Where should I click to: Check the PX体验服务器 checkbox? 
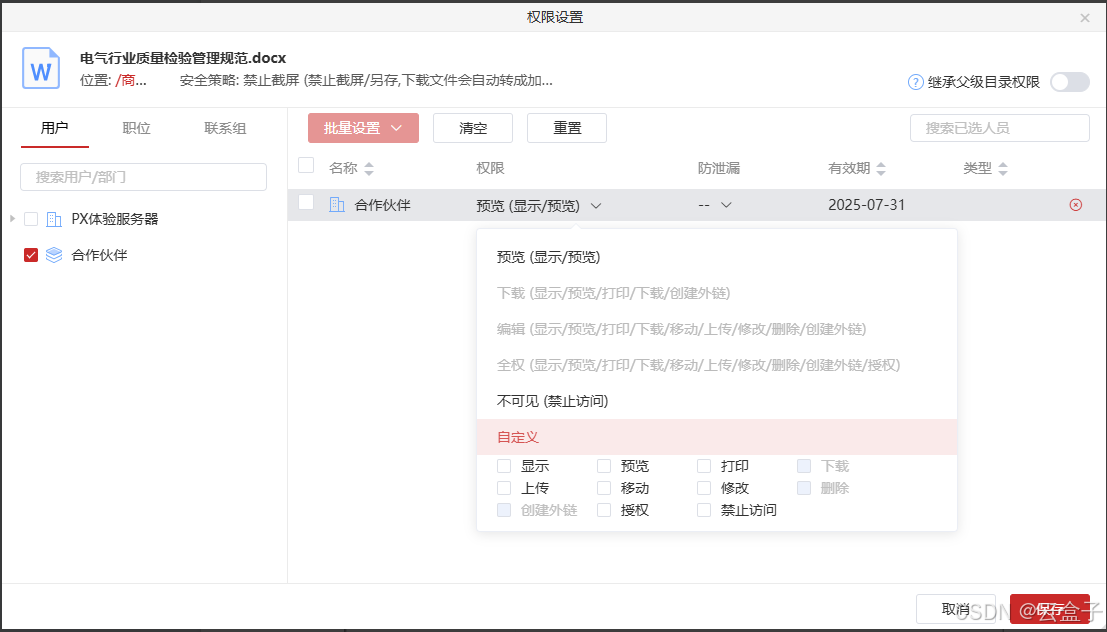(x=31, y=219)
